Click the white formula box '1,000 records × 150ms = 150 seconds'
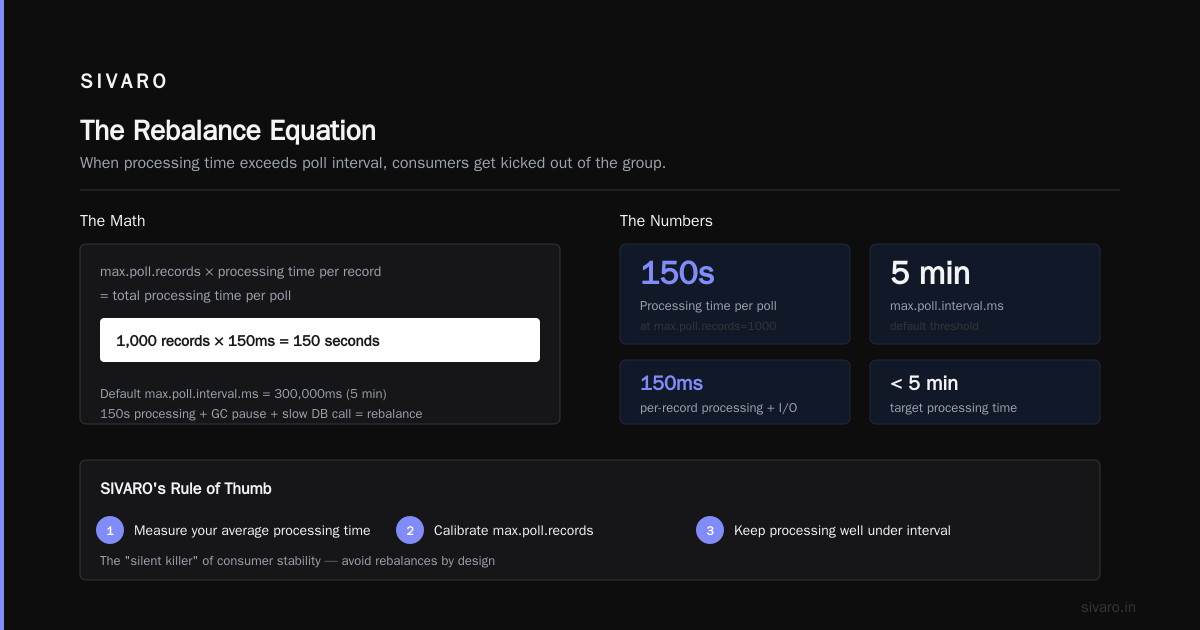 (x=320, y=340)
